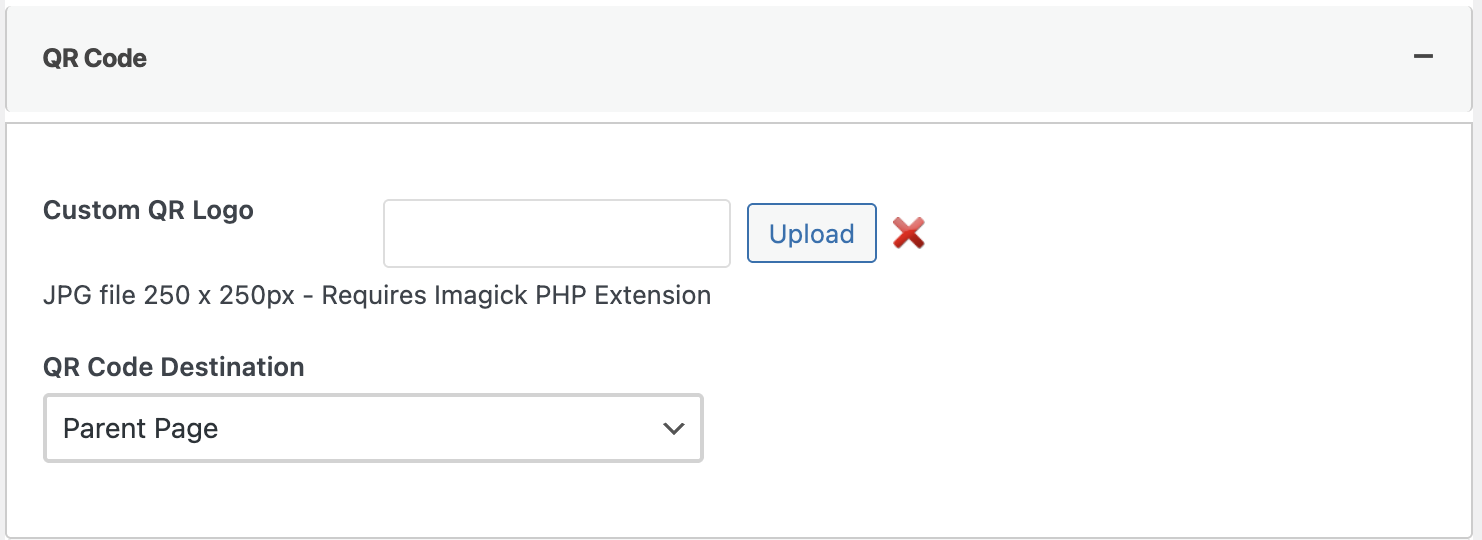Focus the Custom QR Logo text field

[556, 234]
